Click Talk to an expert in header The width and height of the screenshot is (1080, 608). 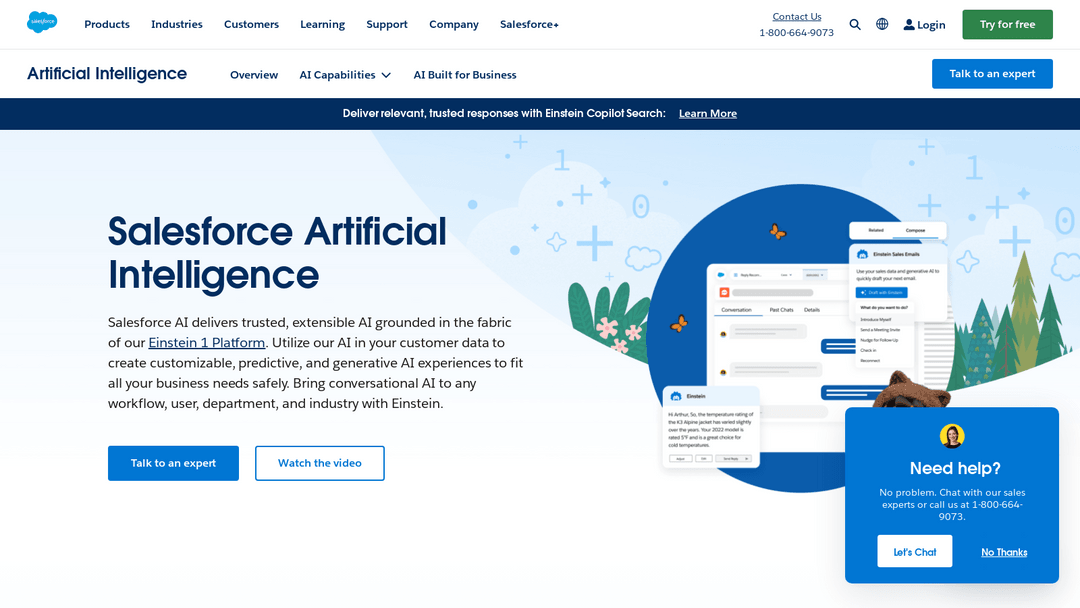click(x=992, y=74)
